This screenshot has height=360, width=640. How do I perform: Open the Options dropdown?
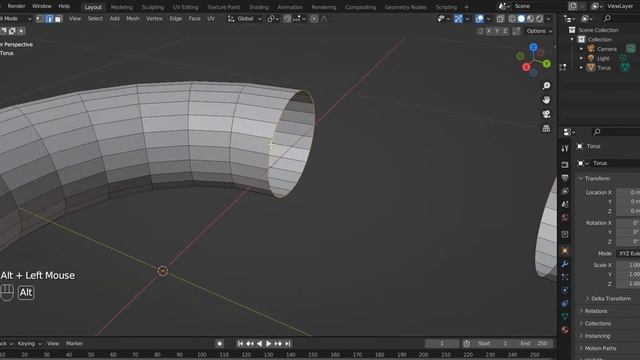539,31
